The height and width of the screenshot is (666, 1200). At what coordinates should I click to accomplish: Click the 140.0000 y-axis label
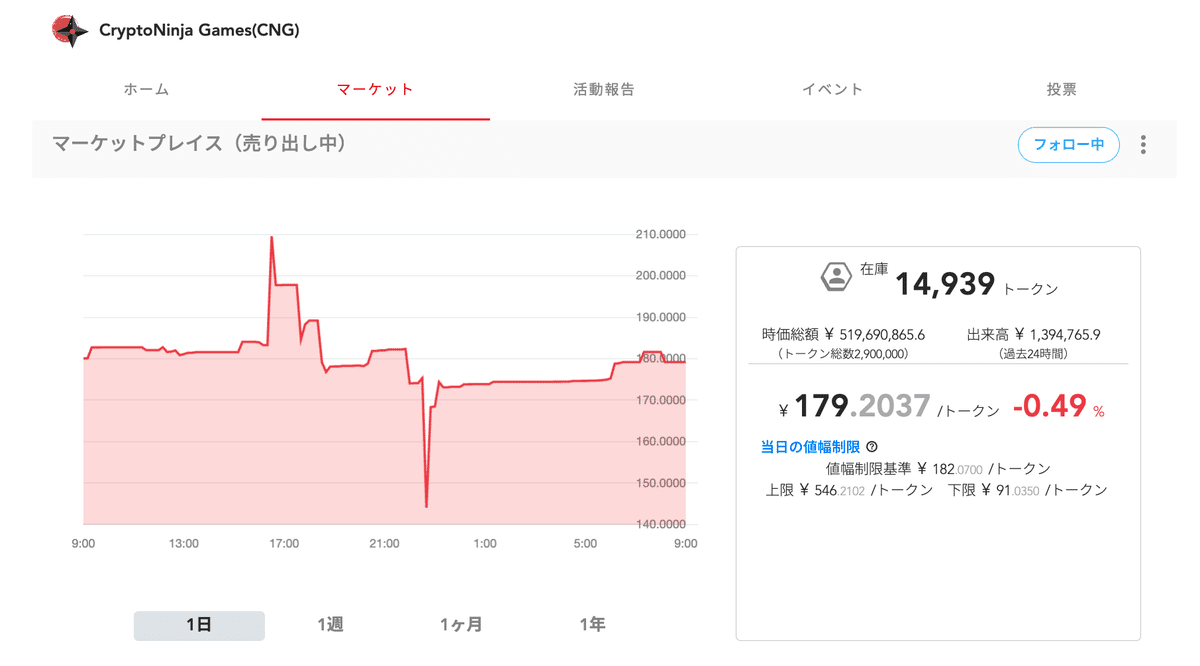tap(660, 524)
